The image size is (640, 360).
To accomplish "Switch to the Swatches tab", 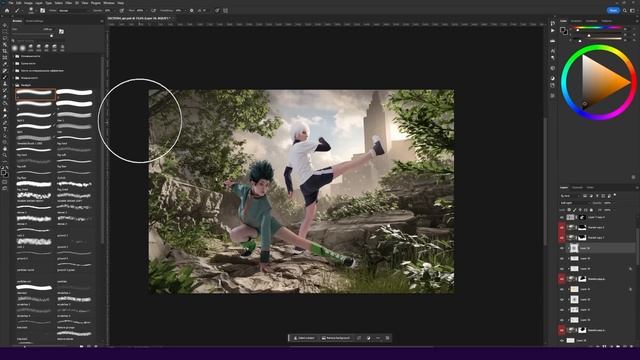I will pos(576,21).
